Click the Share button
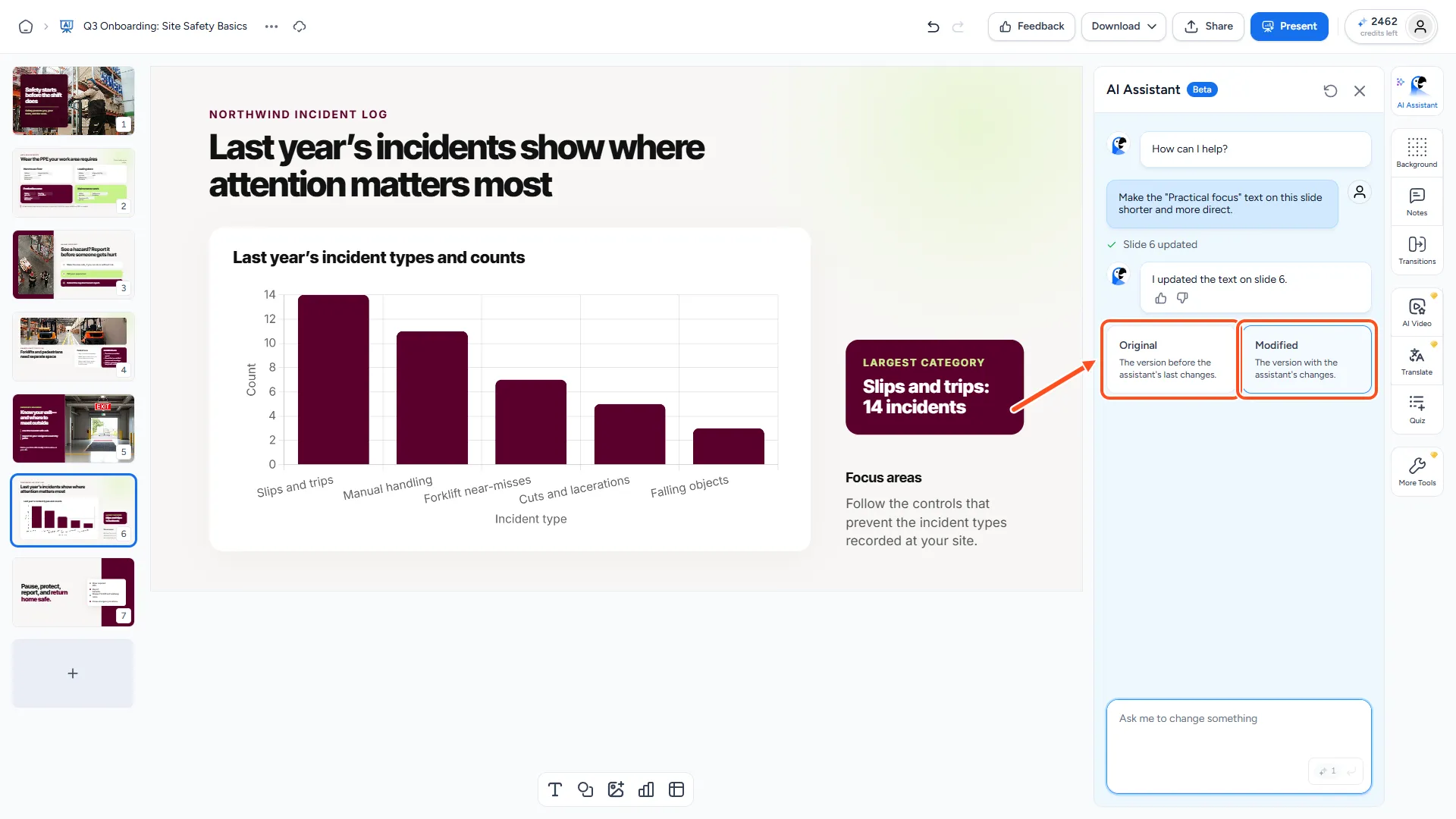 pos(1208,27)
